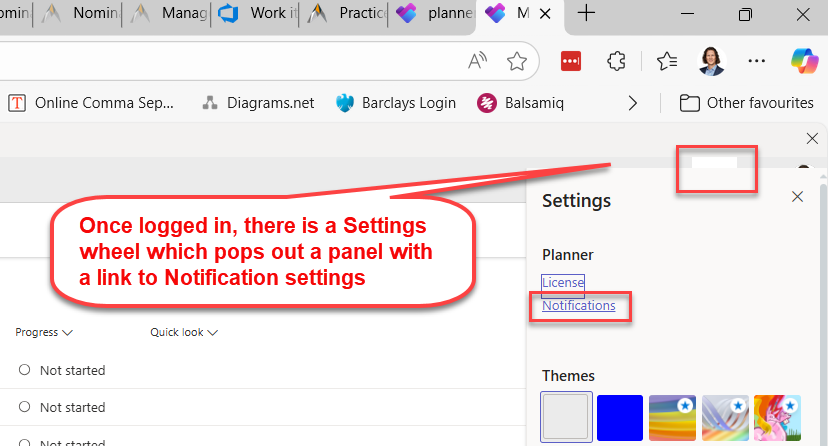Open the red password manager extension icon
Viewport: 828px width, 446px height.
coord(571,61)
